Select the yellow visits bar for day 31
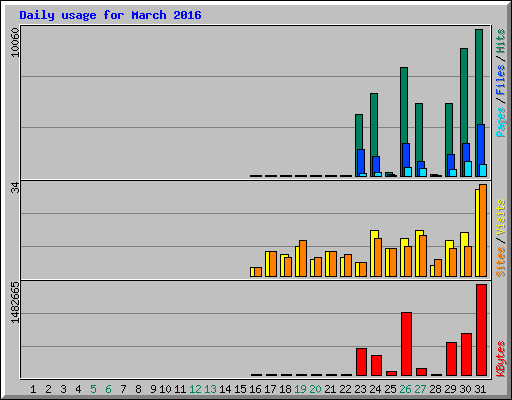Viewport: 512px width, 400px height. (477, 233)
